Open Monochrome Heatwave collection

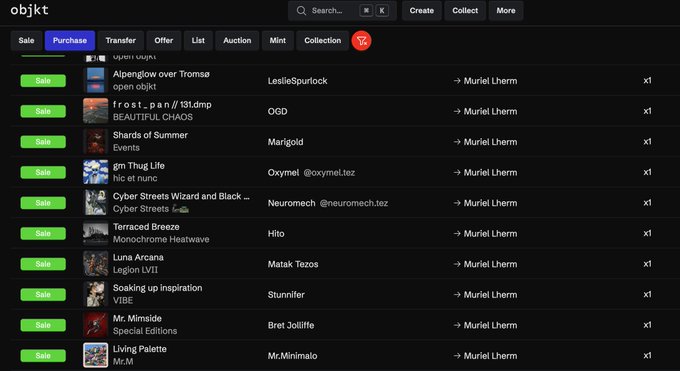coord(161,239)
